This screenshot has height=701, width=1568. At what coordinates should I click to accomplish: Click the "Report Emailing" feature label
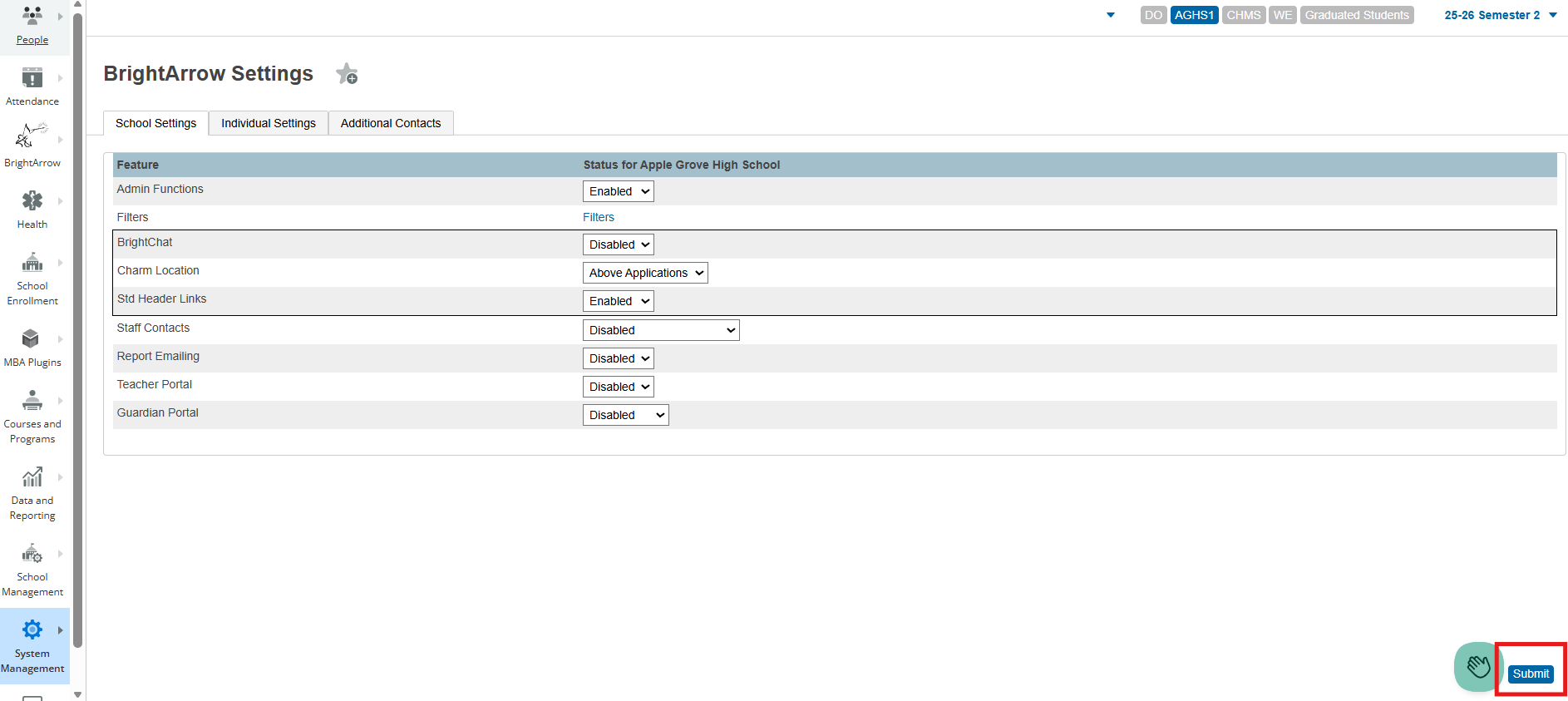(x=158, y=356)
